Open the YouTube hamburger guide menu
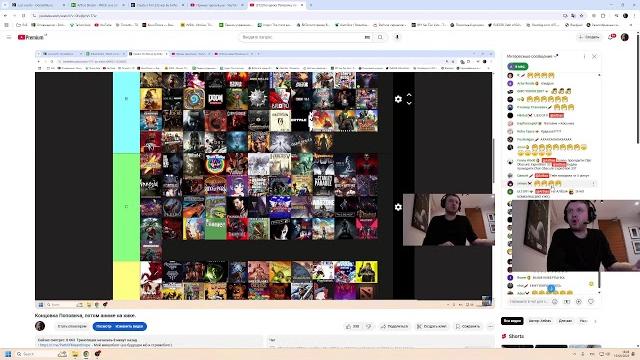This screenshot has height=360, width=640. click(9, 37)
